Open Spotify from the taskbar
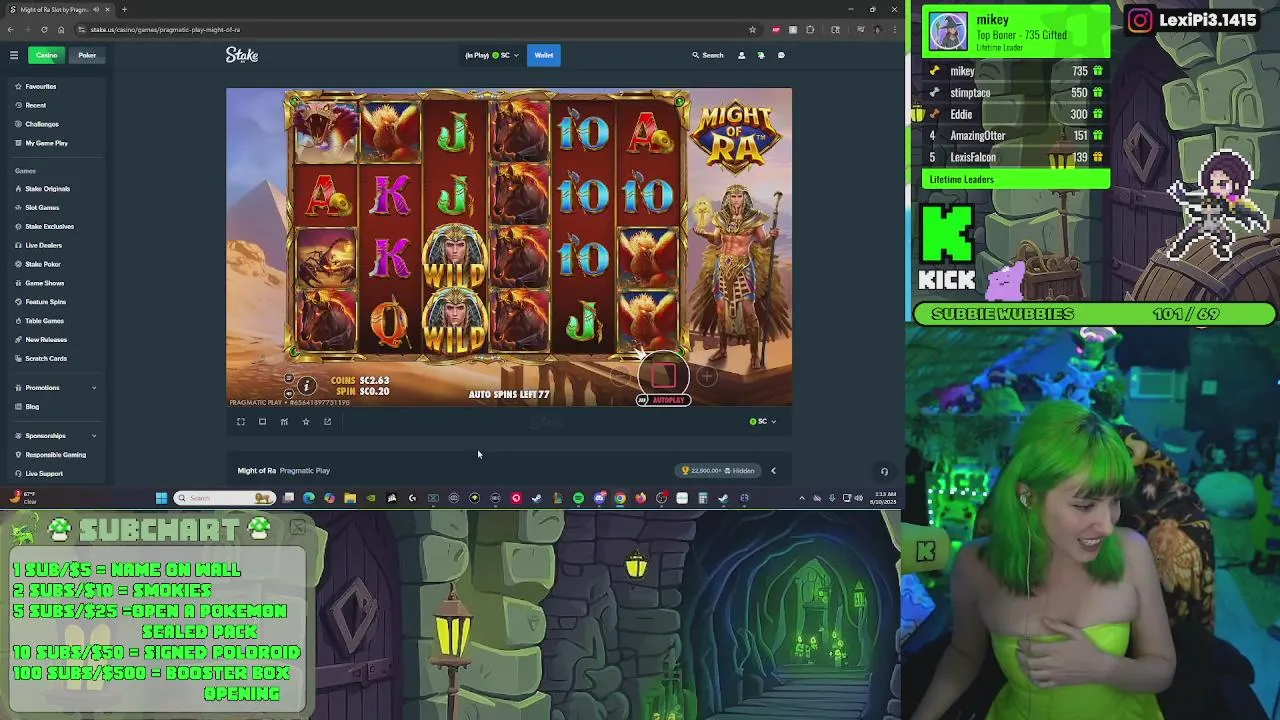Viewport: 1280px width, 720px height. click(578, 498)
